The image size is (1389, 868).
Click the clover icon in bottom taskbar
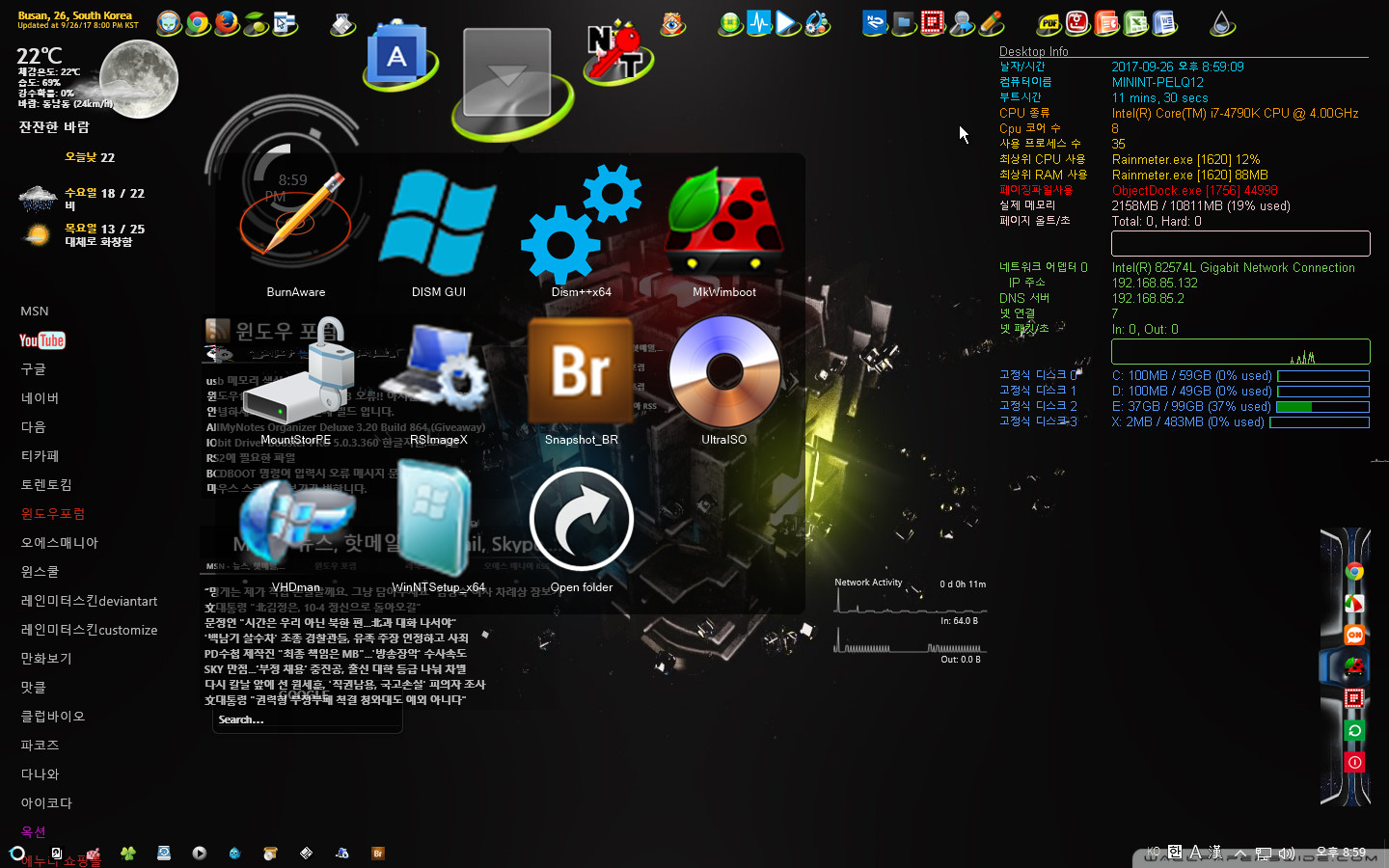pos(127,853)
